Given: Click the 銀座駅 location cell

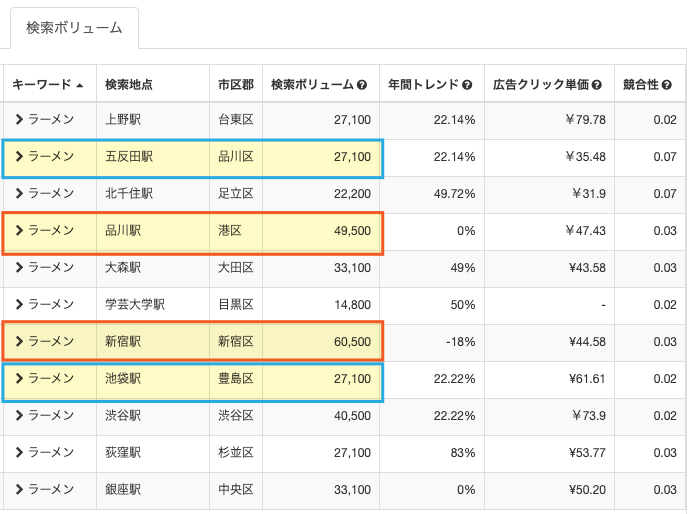Looking at the screenshot, I should pyautogui.click(x=153, y=490).
